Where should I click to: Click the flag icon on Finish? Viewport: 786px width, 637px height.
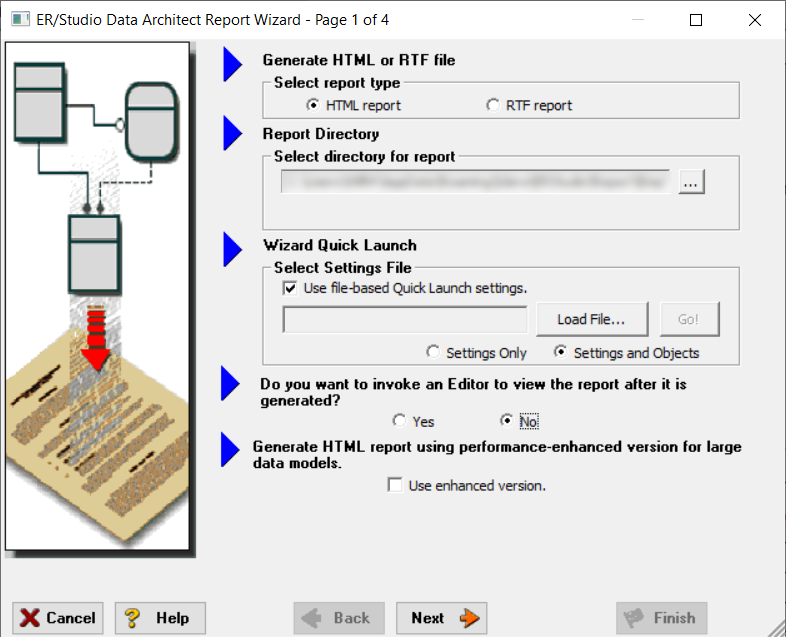(633, 618)
